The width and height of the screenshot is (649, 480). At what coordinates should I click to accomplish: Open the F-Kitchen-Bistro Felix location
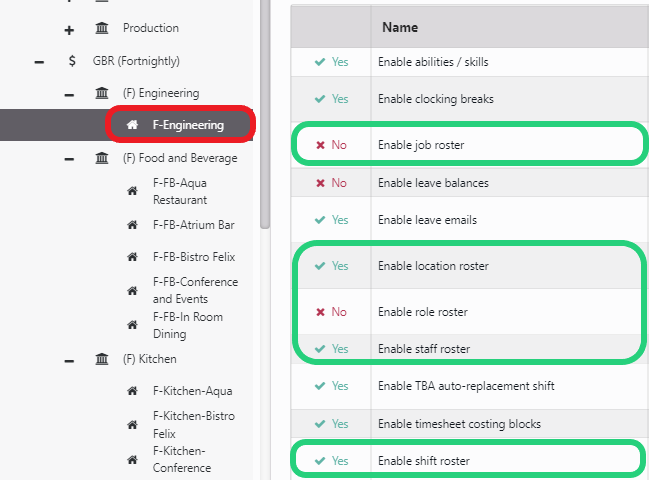point(194,425)
